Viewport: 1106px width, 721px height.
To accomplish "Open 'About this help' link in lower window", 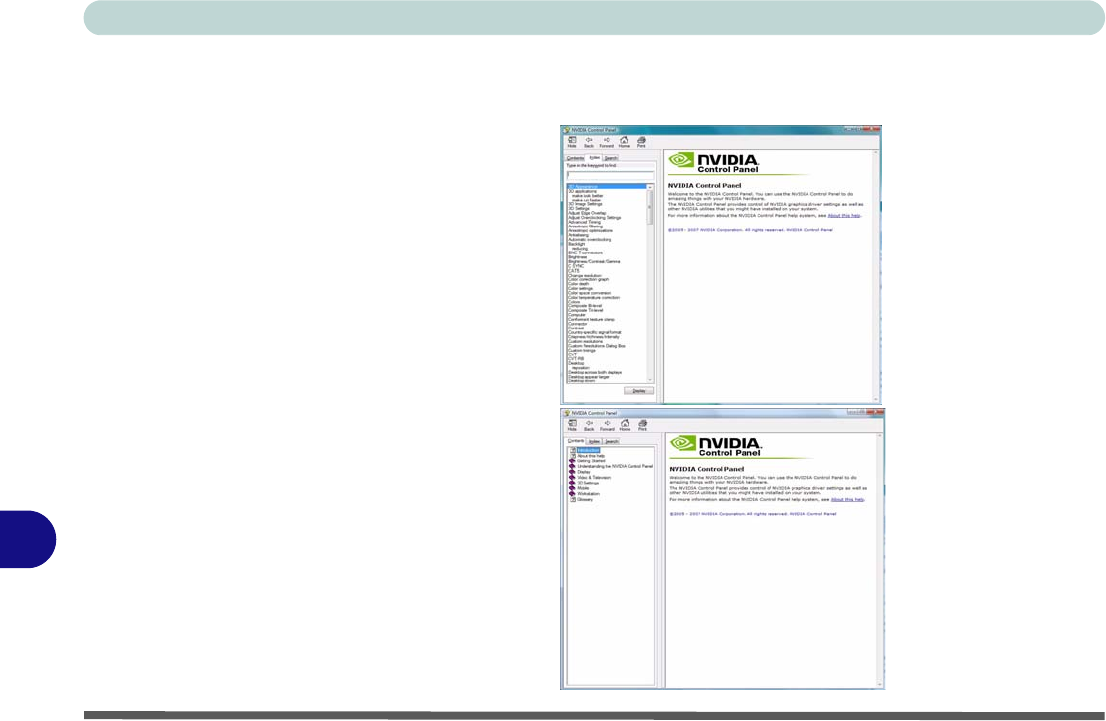I will click(847, 499).
